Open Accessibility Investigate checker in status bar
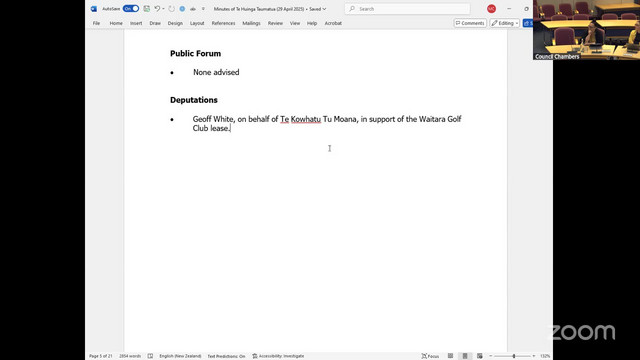640x360 pixels. pos(278,356)
